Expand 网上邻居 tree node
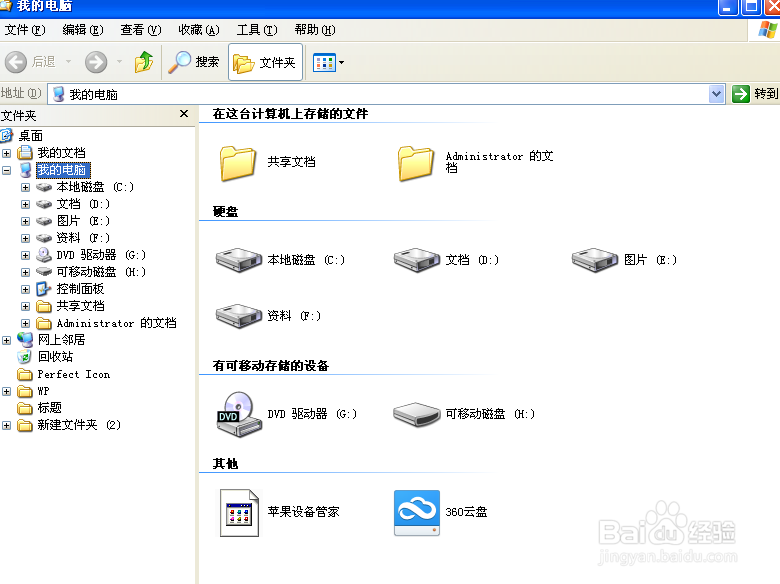Image resolution: width=780 pixels, height=584 pixels. pyautogui.click(x=6, y=341)
